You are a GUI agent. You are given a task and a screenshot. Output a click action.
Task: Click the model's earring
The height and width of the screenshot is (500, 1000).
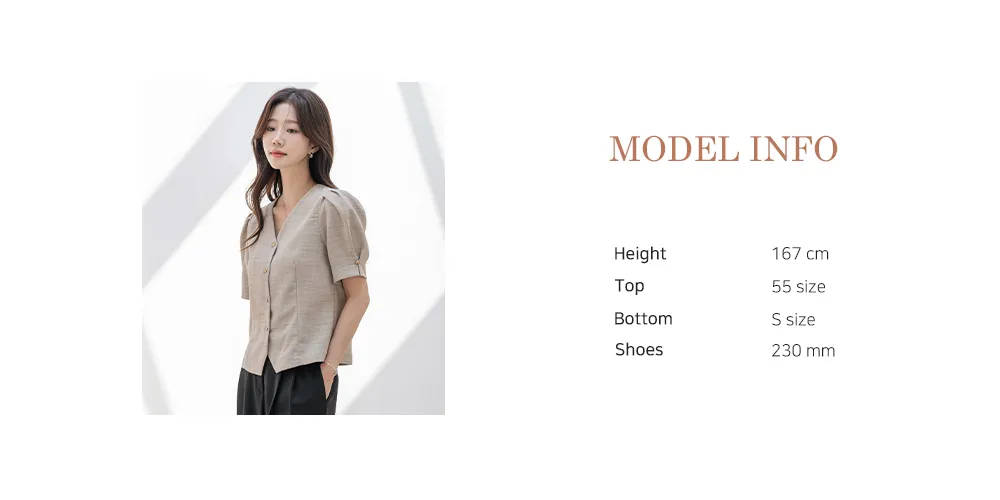(311, 153)
